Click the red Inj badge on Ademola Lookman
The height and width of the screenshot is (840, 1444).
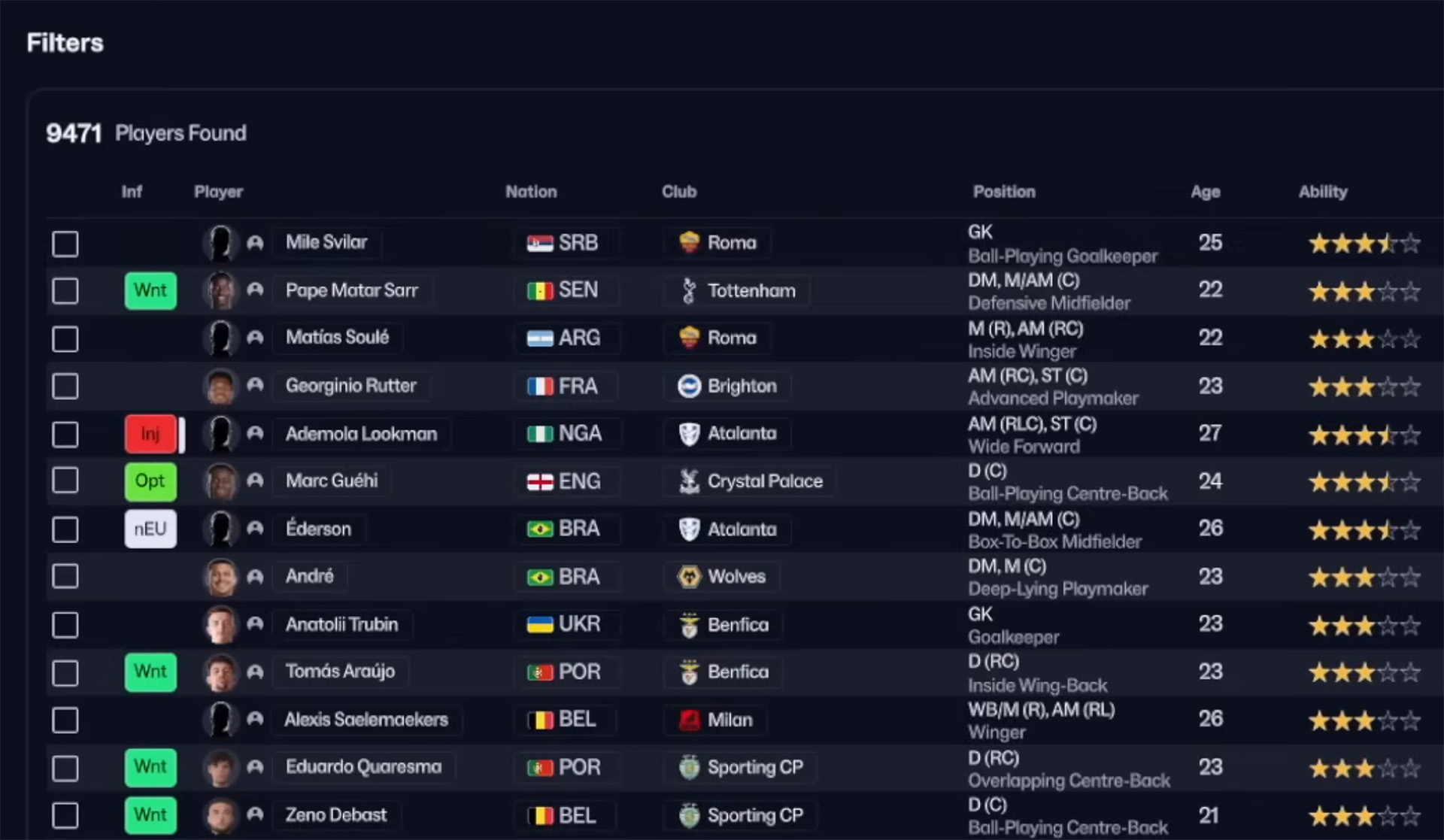pos(150,434)
